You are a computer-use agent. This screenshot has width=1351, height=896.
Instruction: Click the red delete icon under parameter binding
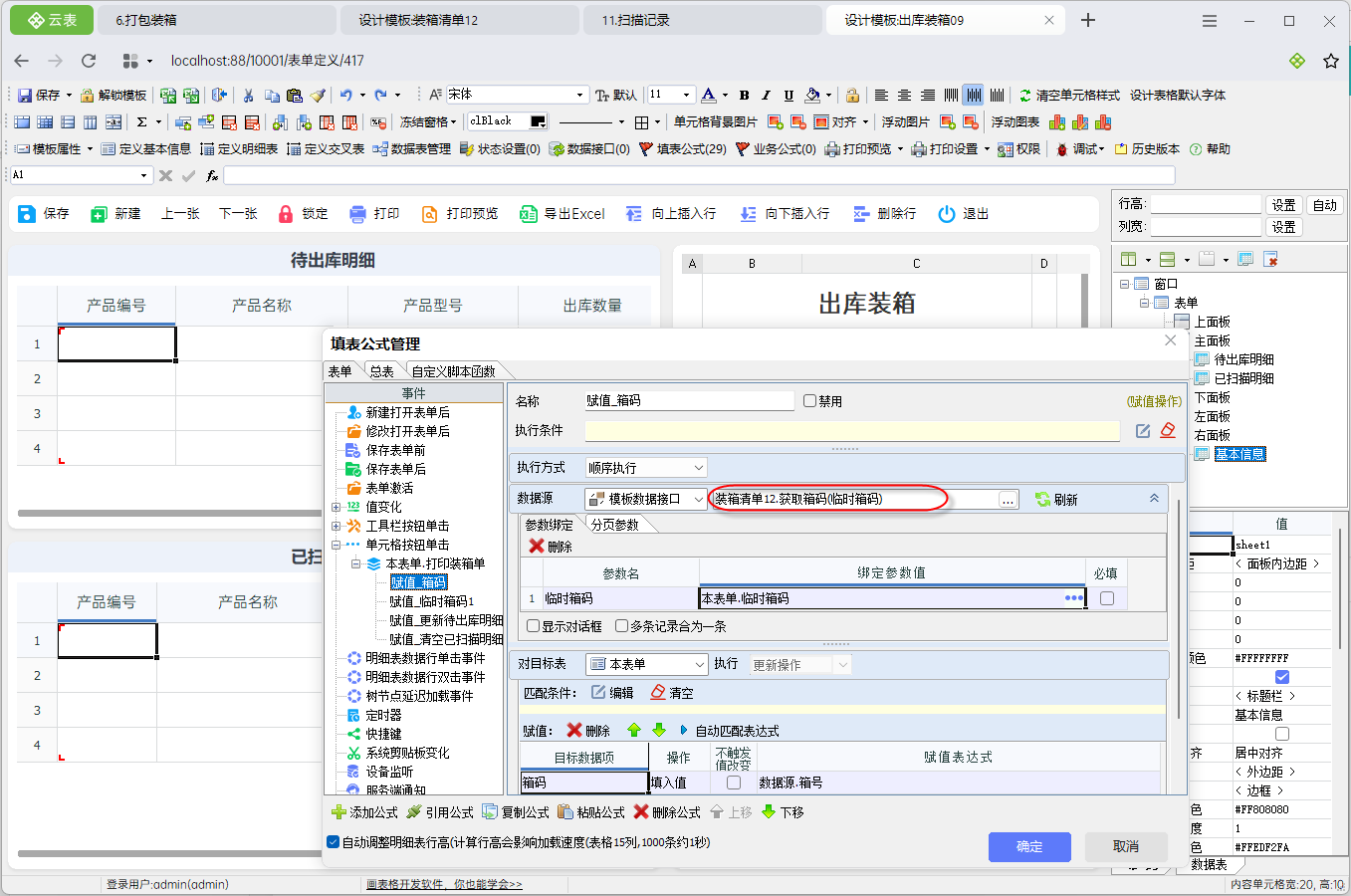[537, 547]
